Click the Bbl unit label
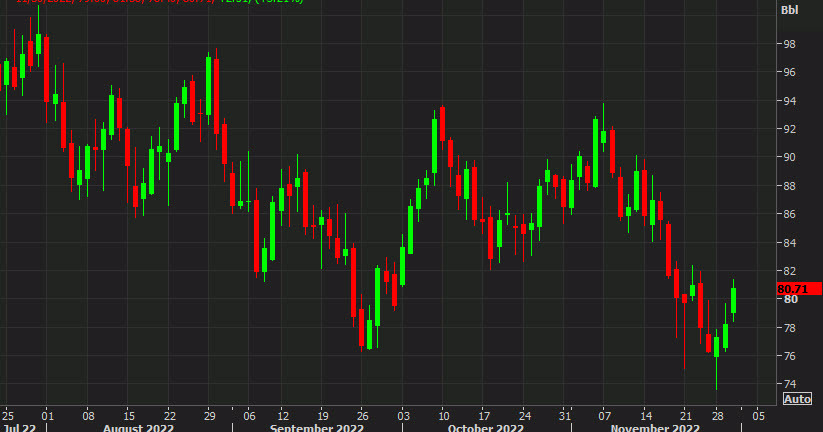823x432 pixels. point(789,10)
